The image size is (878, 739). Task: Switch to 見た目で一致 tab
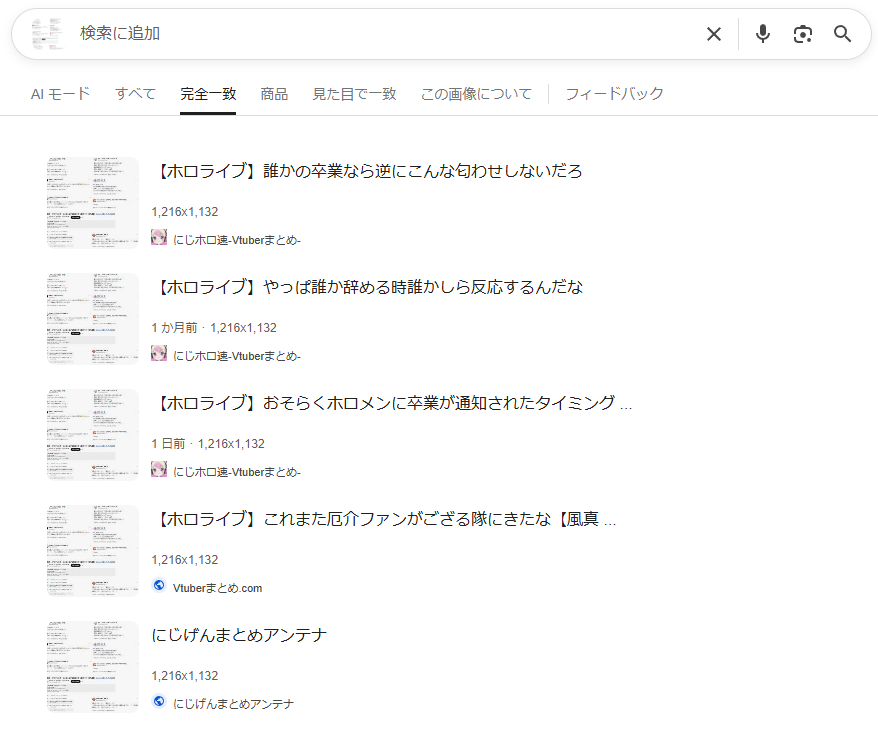point(354,94)
